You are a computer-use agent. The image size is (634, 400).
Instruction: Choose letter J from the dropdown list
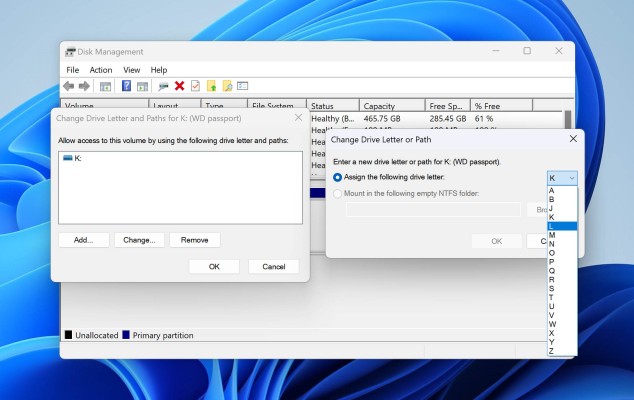[562, 208]
